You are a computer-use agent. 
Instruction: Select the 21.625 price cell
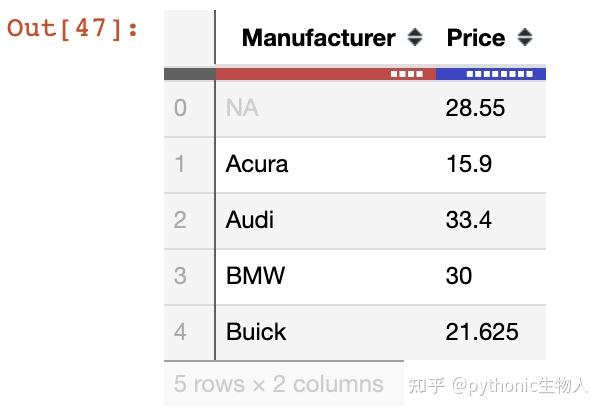(x=482, y=332)
